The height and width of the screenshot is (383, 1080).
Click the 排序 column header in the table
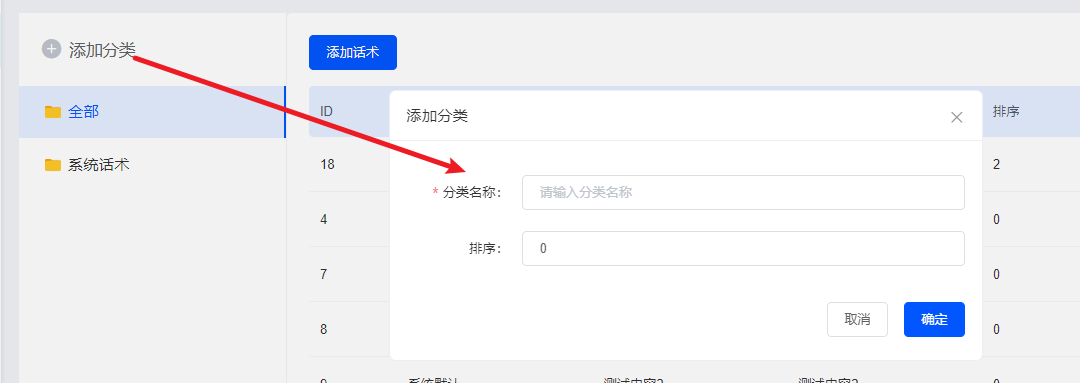pos(1006,112)
